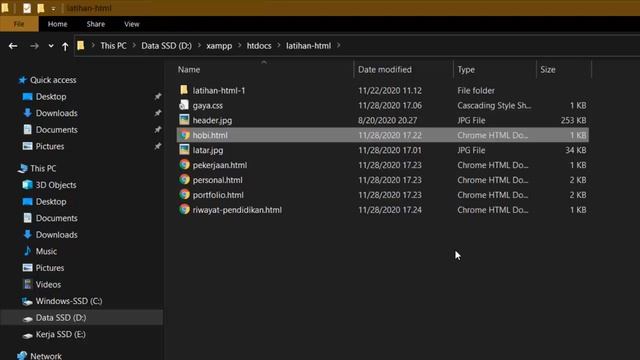Viewport: 640px width, 360px height.
Task: Open the Kerja SSD (E:) drive
Action: 60,334
